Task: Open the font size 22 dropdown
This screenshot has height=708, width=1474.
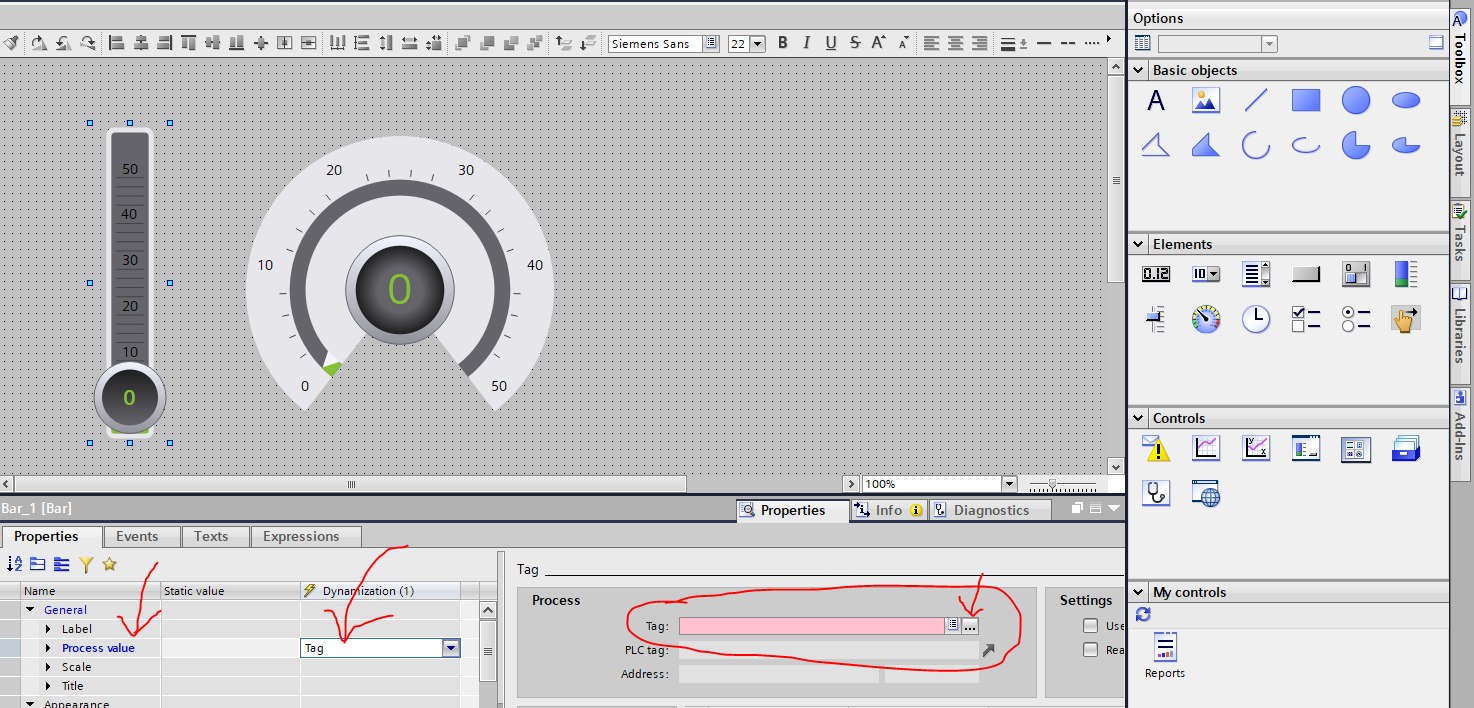Action: 757,44
